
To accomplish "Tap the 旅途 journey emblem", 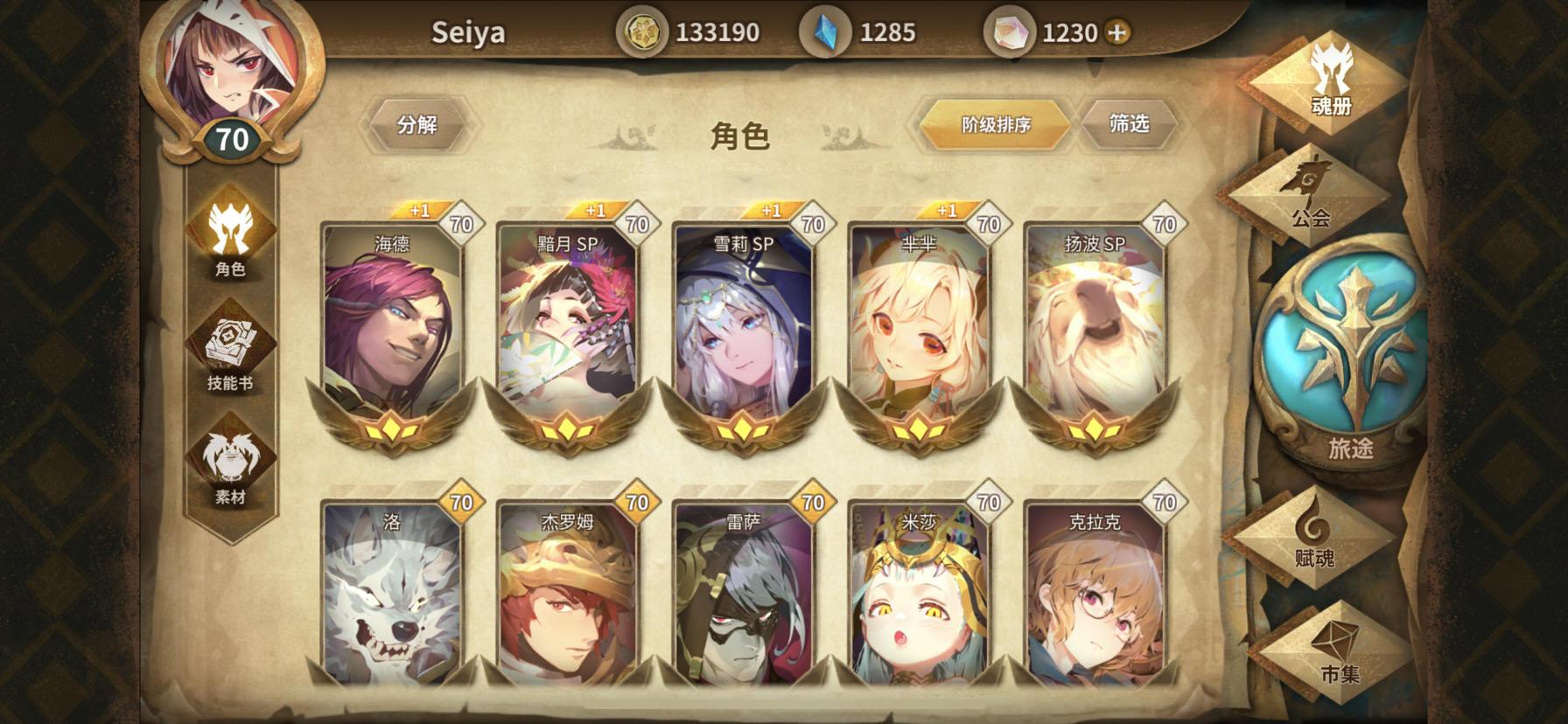I will (1347, 365).
